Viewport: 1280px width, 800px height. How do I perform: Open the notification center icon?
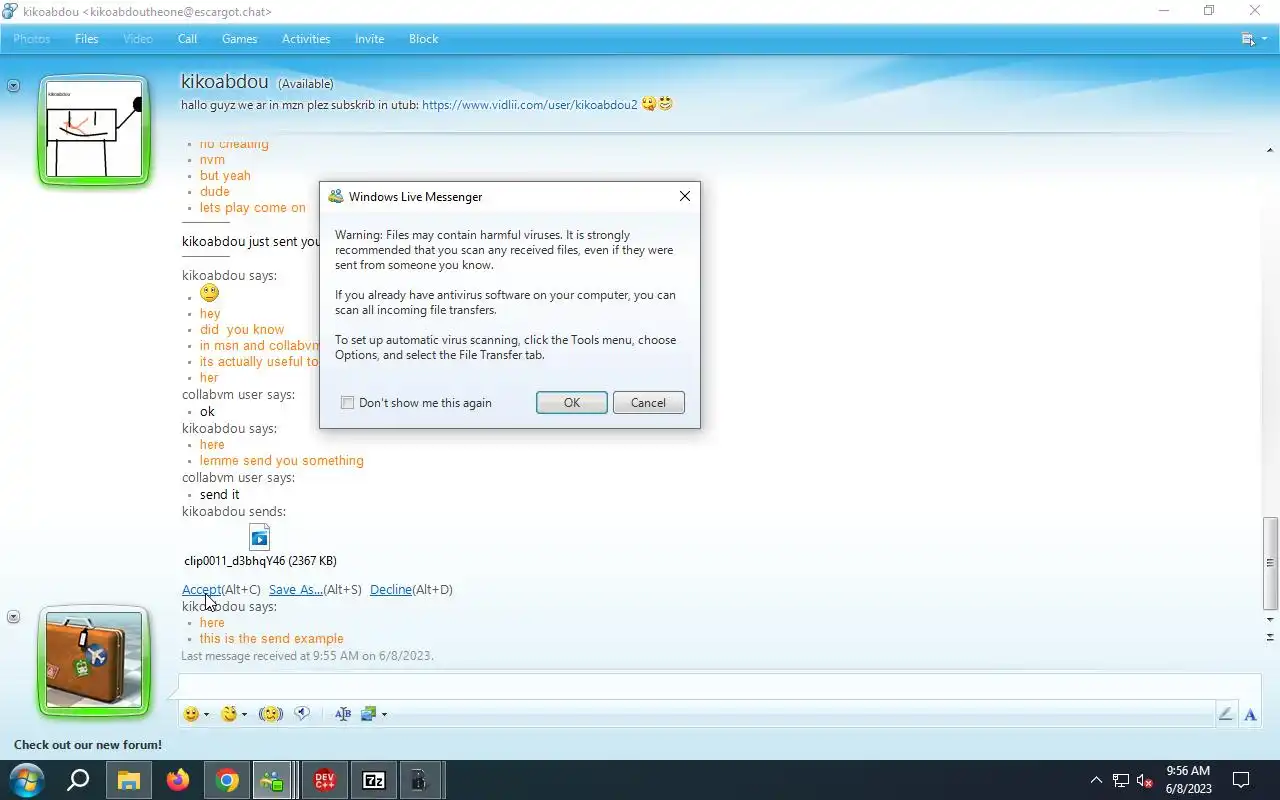point(1241,780)
